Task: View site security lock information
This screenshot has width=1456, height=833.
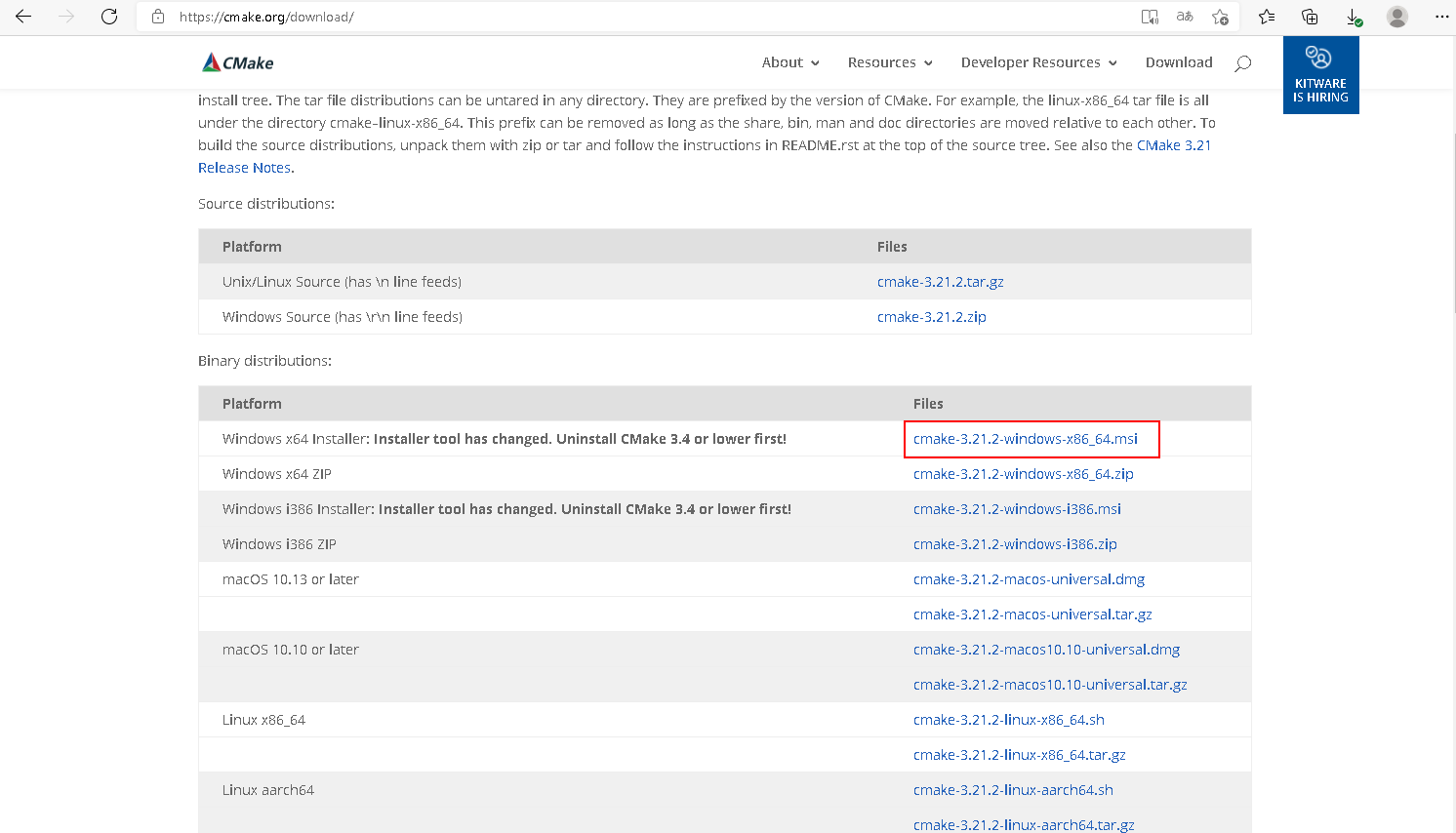Action: 158,17
